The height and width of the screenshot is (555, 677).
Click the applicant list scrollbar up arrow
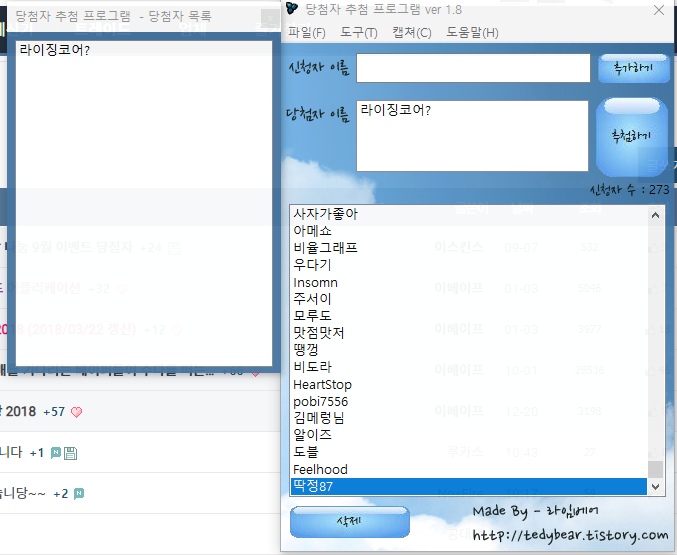pyautogui.click(x=655, y=214)
